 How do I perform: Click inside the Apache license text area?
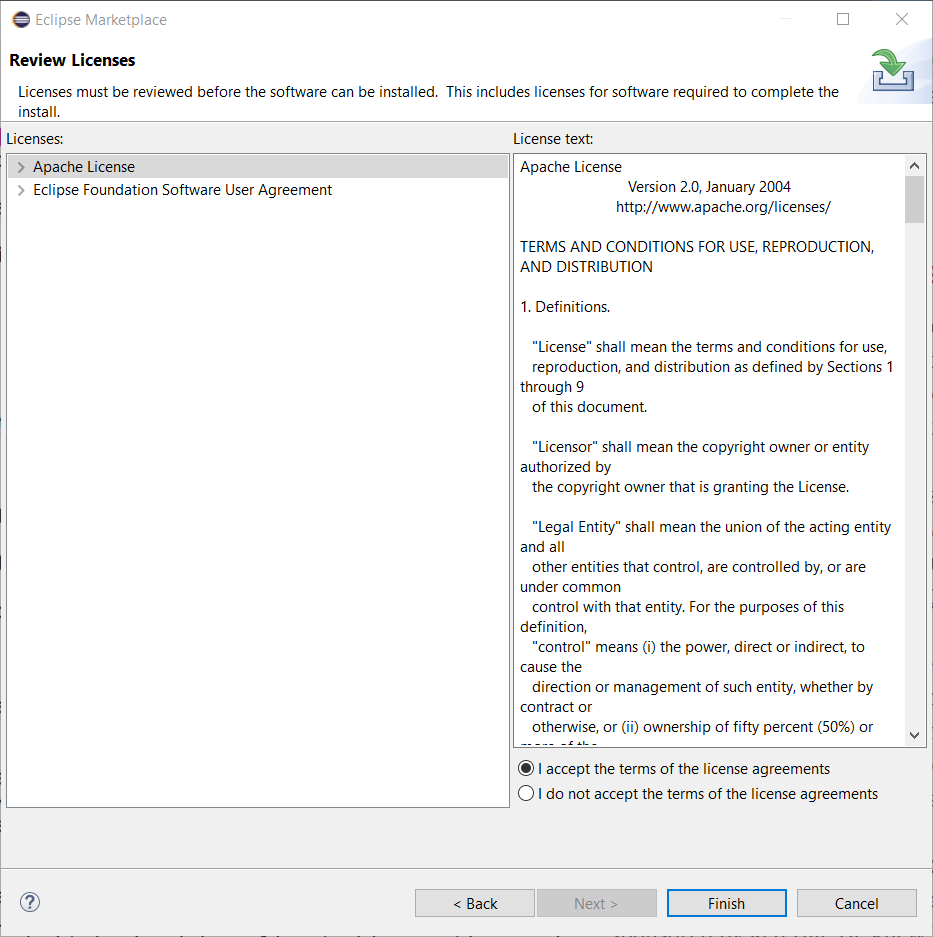(x=705, y=450)
